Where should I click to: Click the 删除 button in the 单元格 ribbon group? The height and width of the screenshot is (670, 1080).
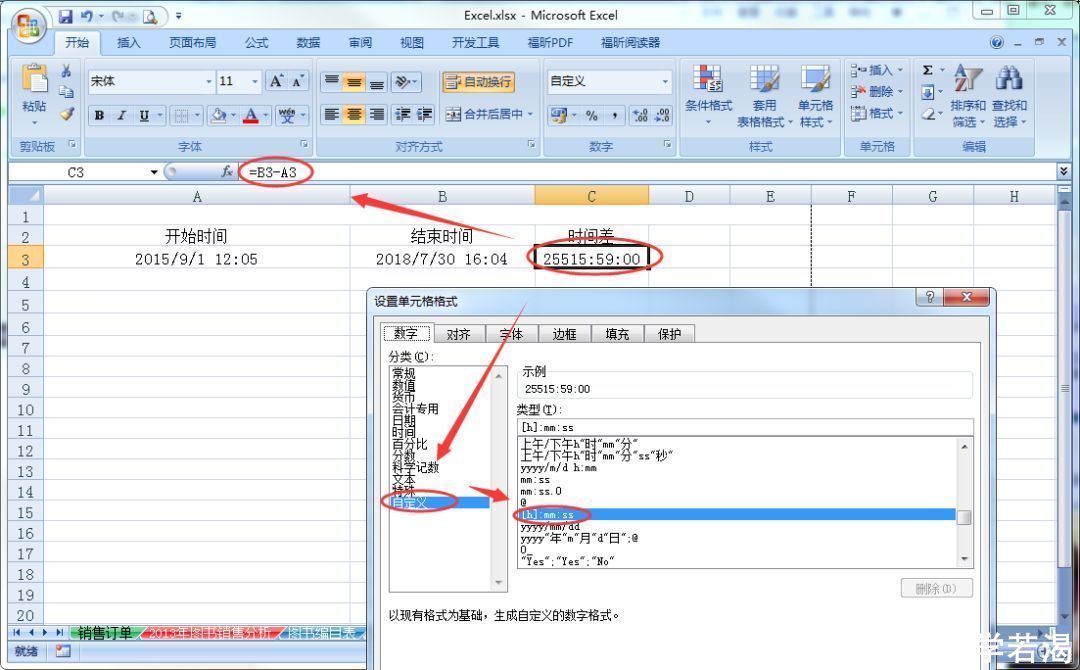[876, 92]
